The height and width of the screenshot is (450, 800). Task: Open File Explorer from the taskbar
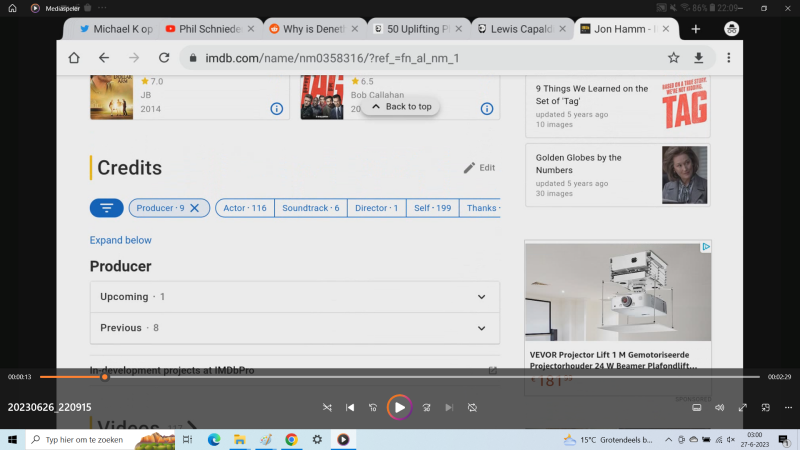click(240, 439)
